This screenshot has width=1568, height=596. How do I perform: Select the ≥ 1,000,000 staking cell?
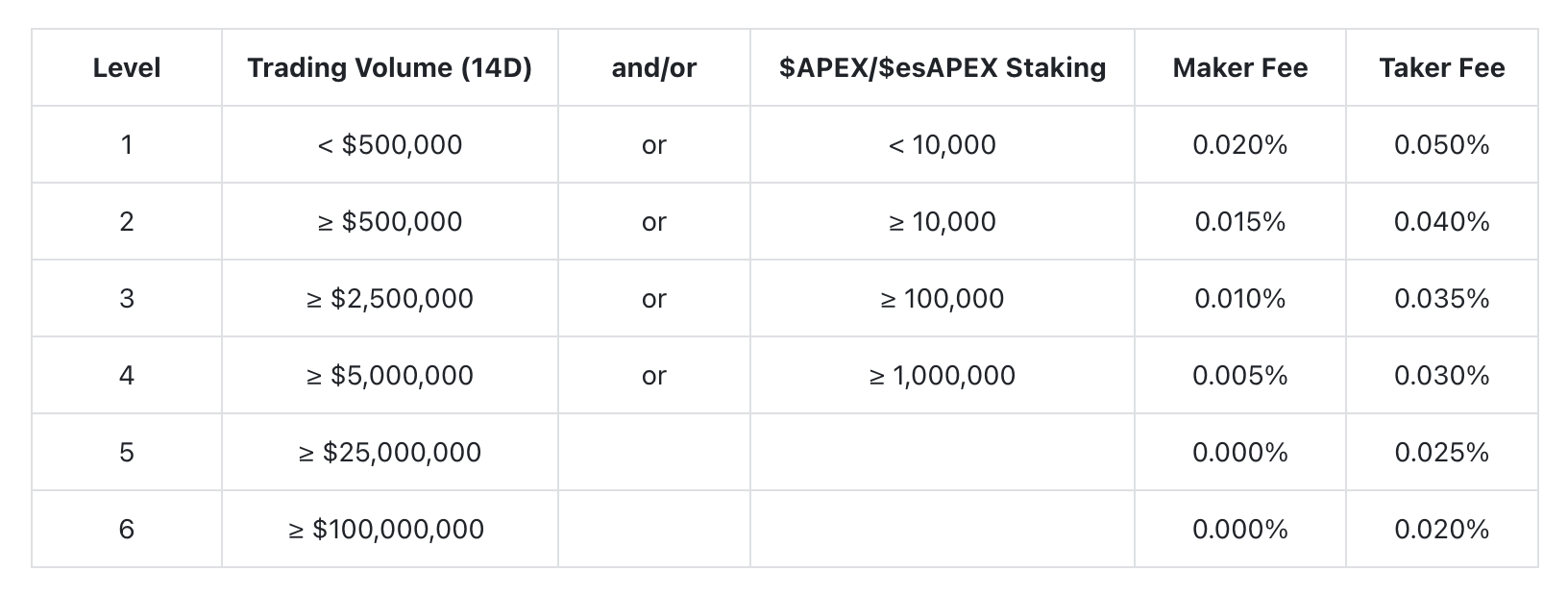point(943,375)
